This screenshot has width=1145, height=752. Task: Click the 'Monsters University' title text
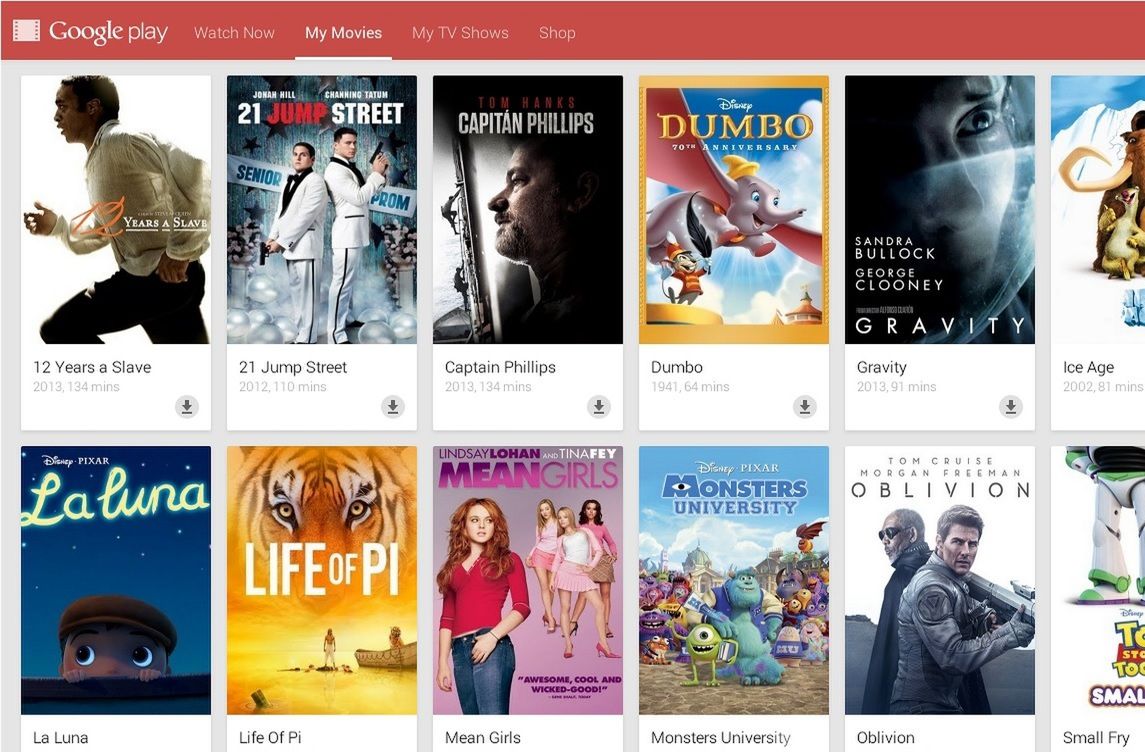pos(721,737)
